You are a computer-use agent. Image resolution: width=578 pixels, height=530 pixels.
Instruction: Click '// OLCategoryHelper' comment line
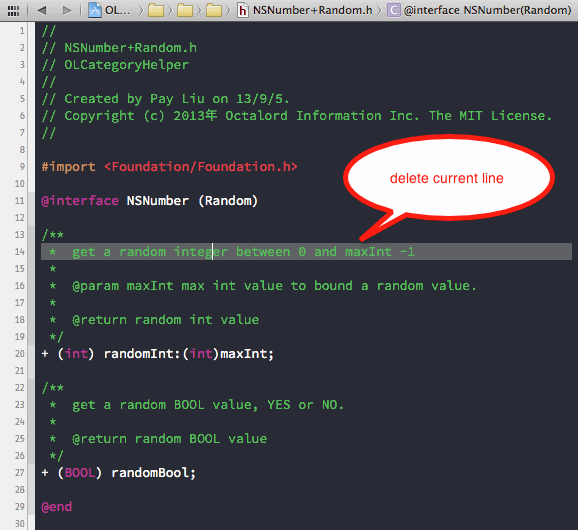(115, 65)
